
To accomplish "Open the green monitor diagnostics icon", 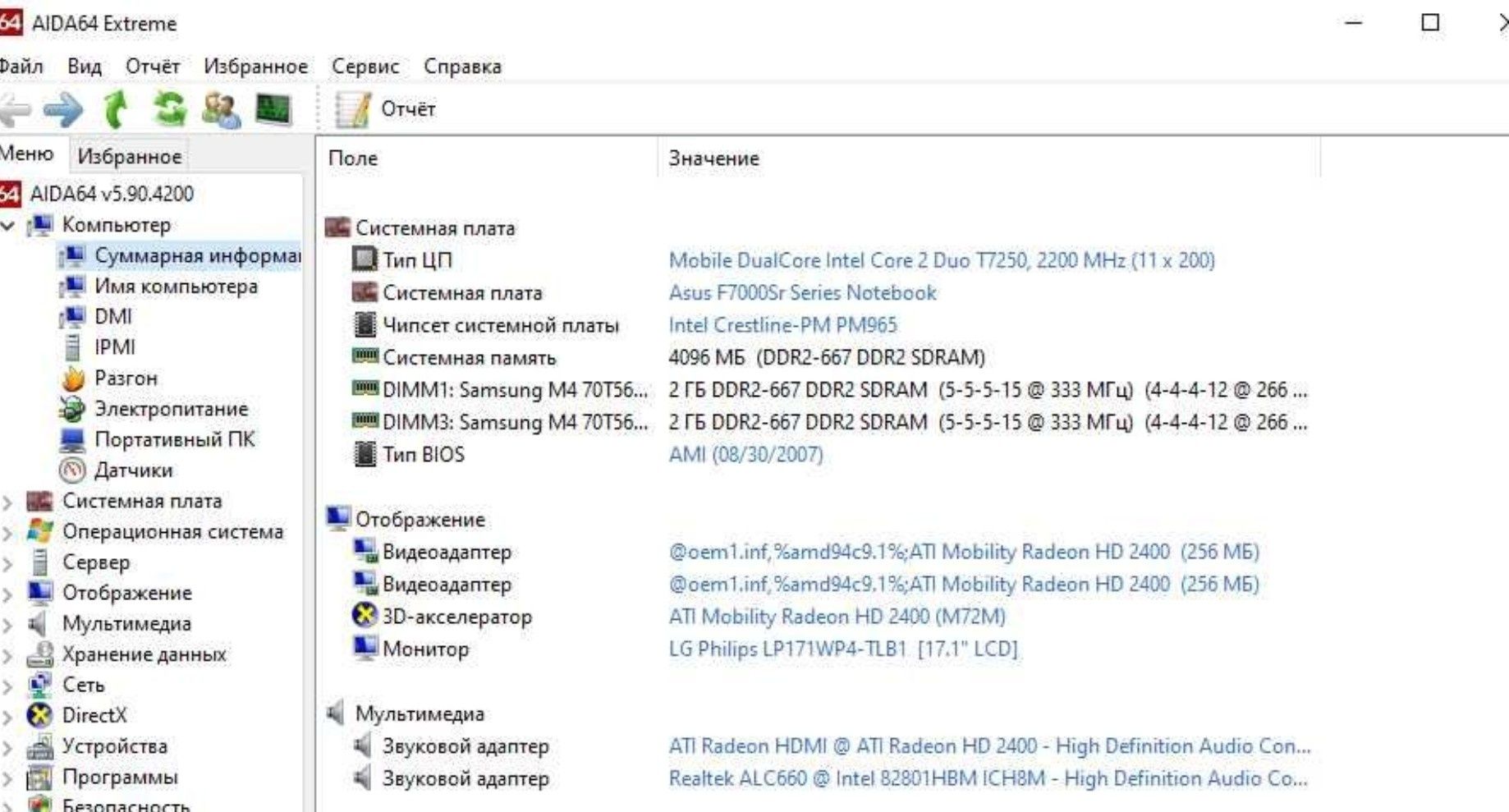I will click(273, 109).
